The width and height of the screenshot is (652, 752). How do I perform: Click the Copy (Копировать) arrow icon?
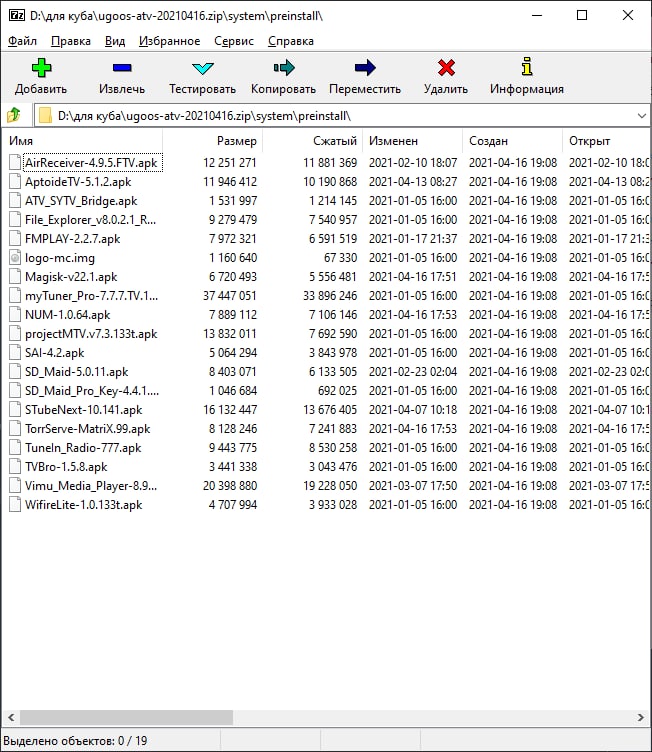coord(284,68)
